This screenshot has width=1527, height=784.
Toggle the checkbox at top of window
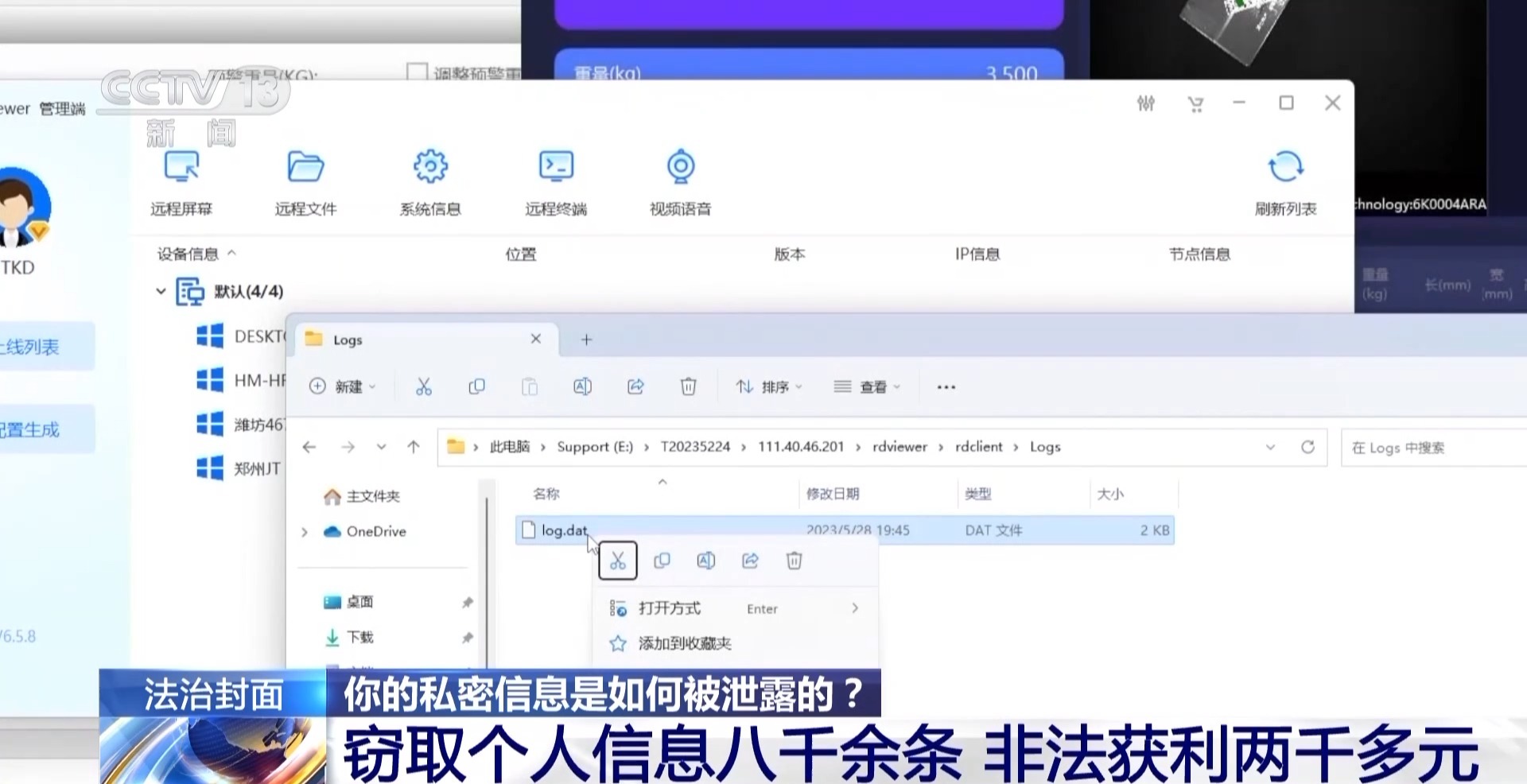pos(417,72)
